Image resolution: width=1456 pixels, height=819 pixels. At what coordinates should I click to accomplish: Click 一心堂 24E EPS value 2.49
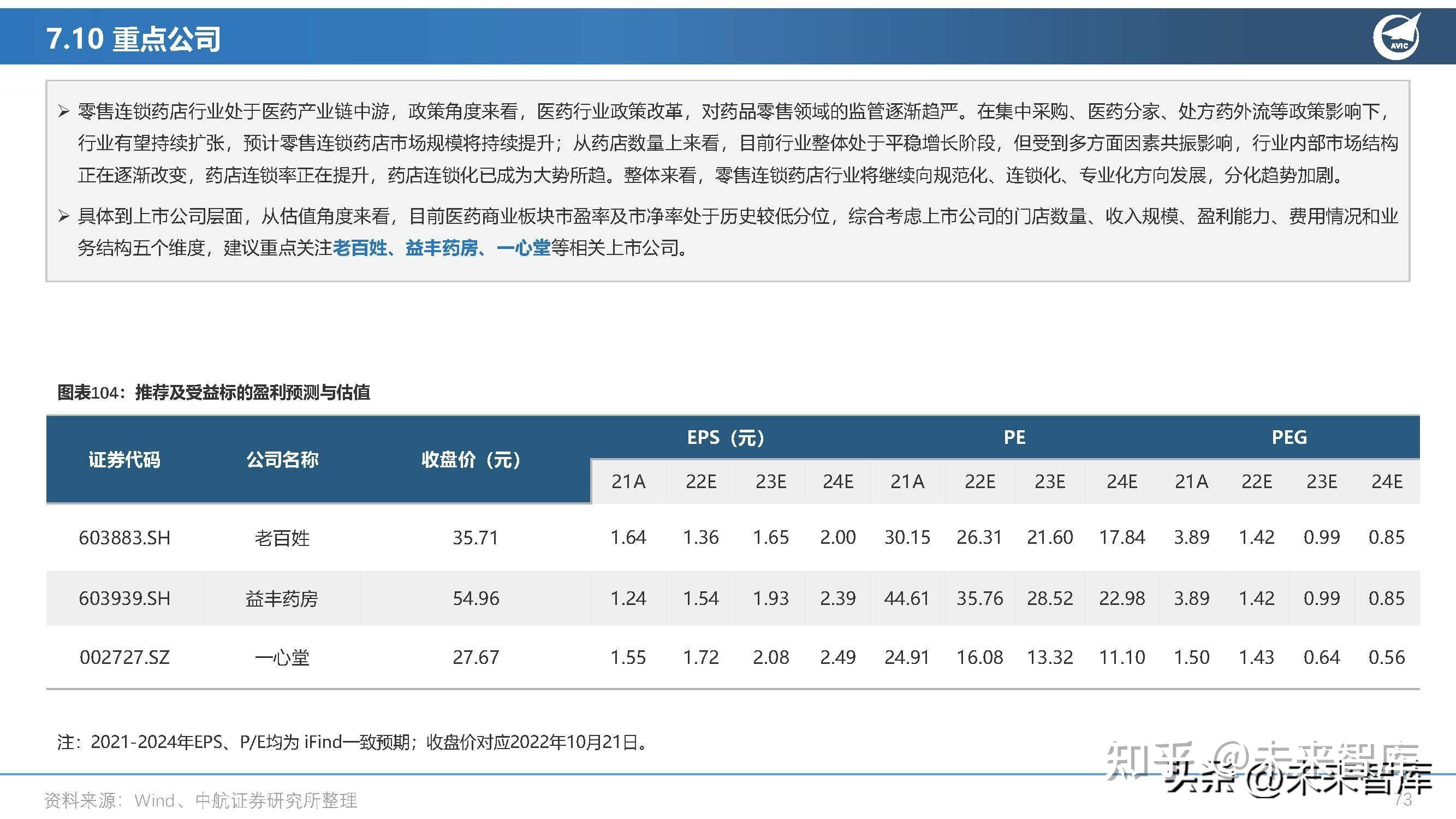click(x=837, y=657)
